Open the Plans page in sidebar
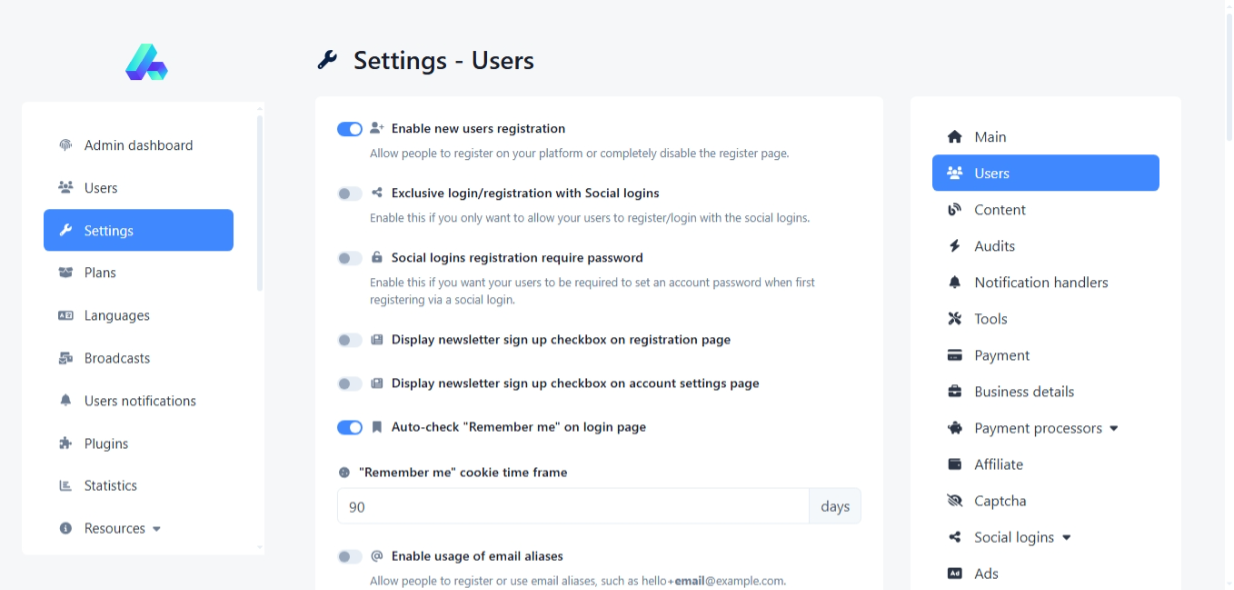 100,273
